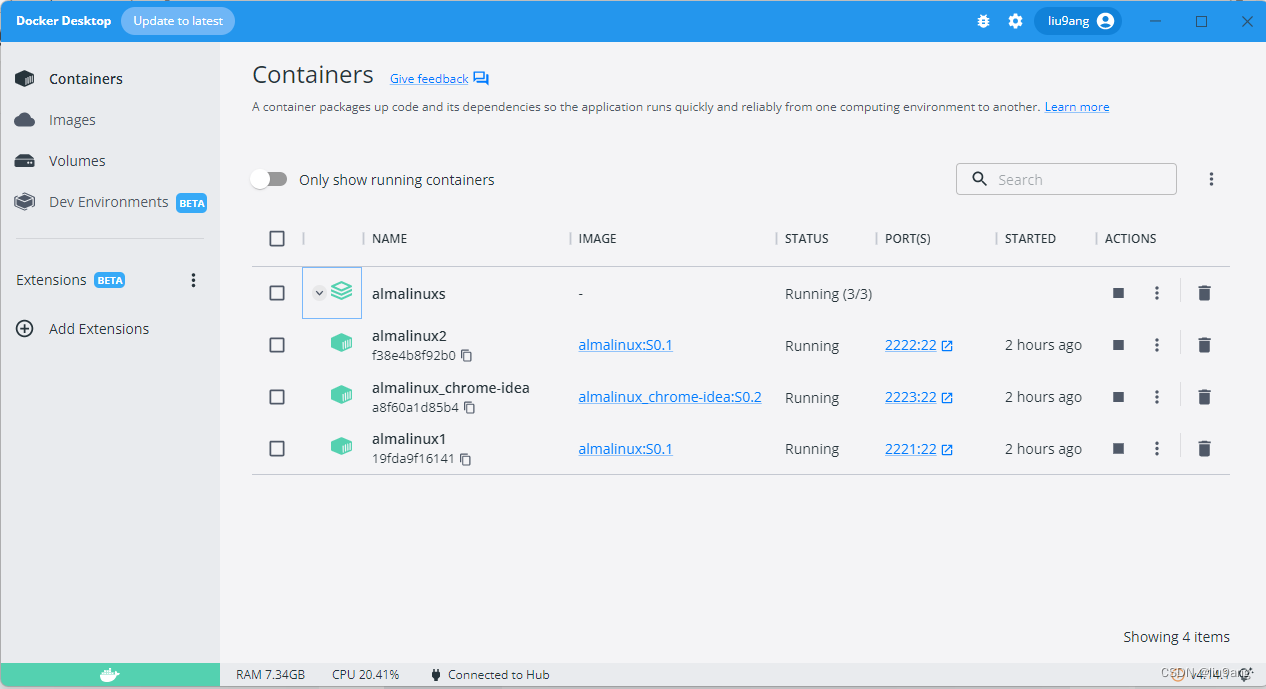1266x689 pixels.
Task: Click the Connected to Hub status
Action: (489, 675)
